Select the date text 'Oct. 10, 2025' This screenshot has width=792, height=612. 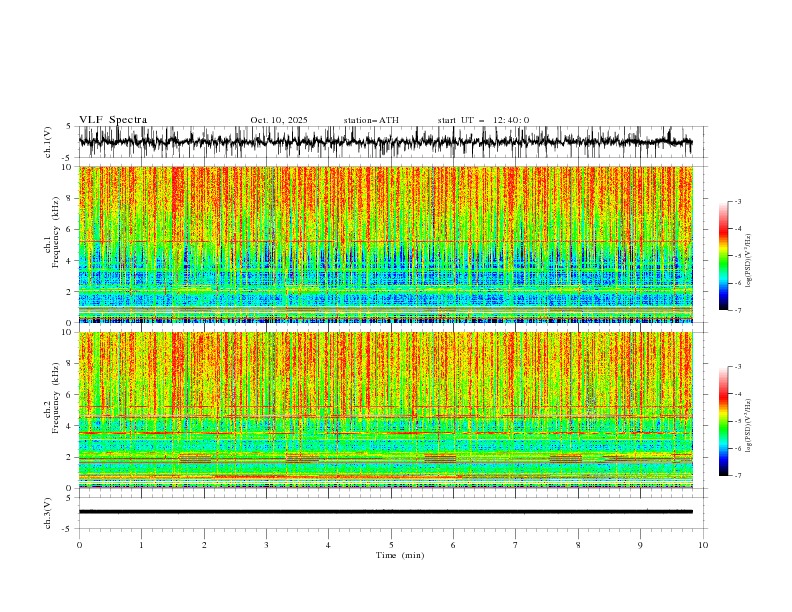(x=279, y=120)
